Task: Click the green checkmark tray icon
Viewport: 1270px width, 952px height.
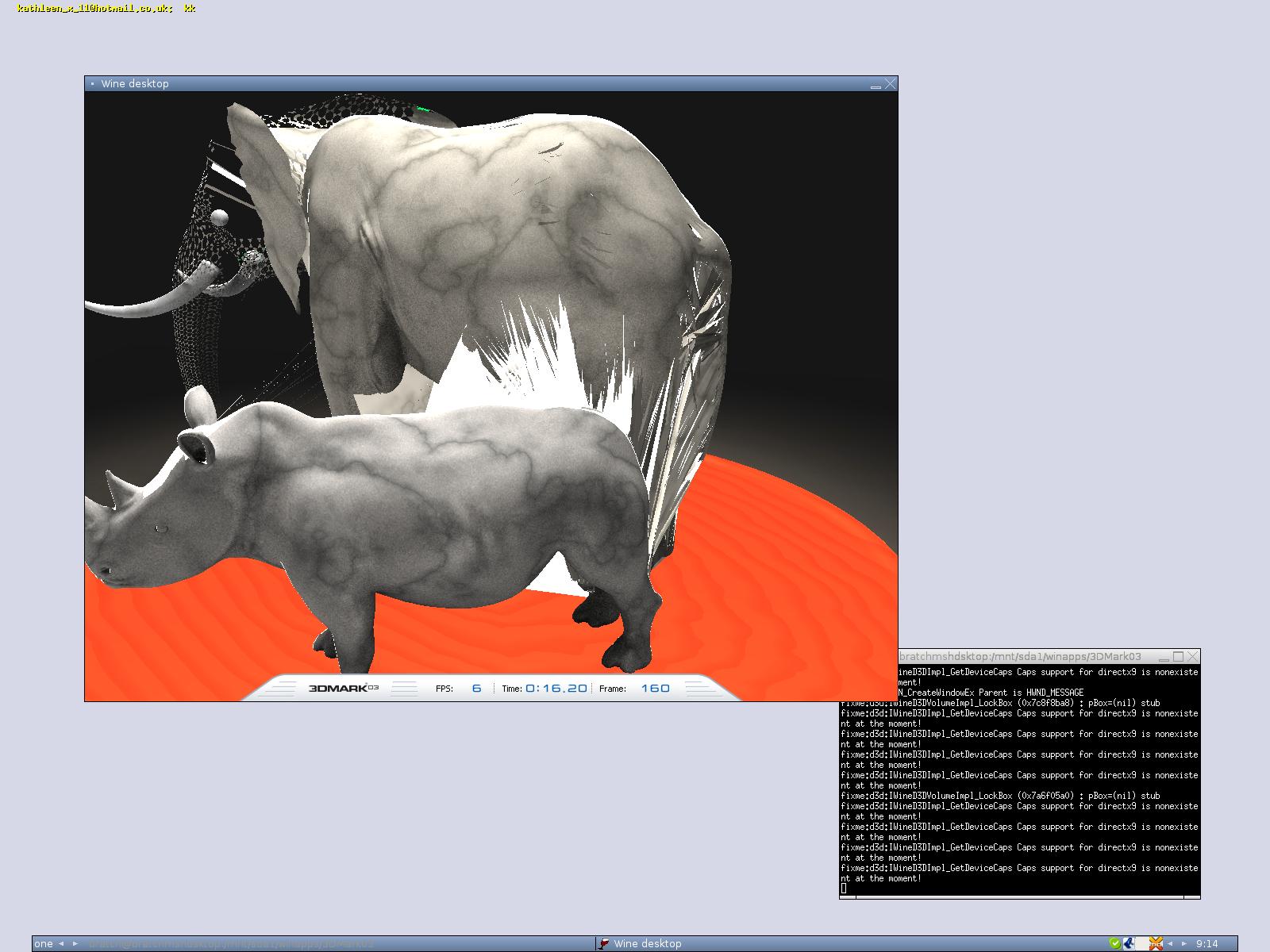Action: click(x=1115, y=943)
